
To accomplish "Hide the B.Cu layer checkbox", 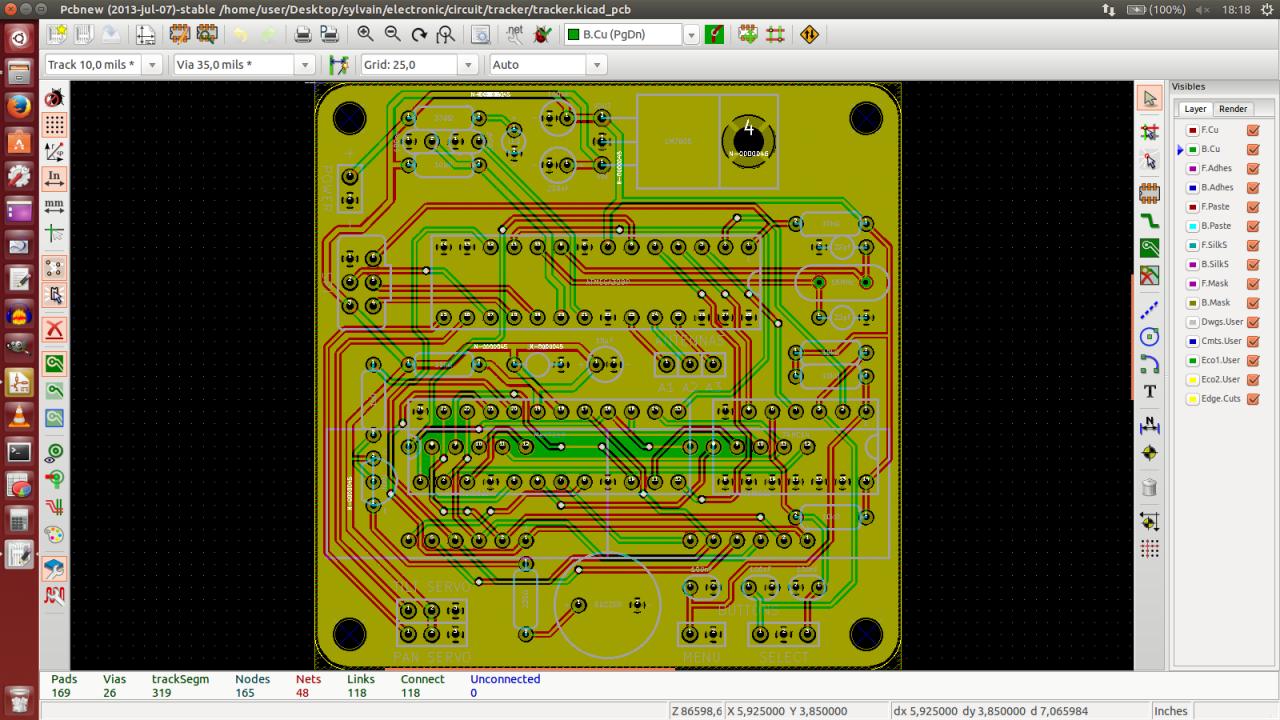I will click(1253, 149).
